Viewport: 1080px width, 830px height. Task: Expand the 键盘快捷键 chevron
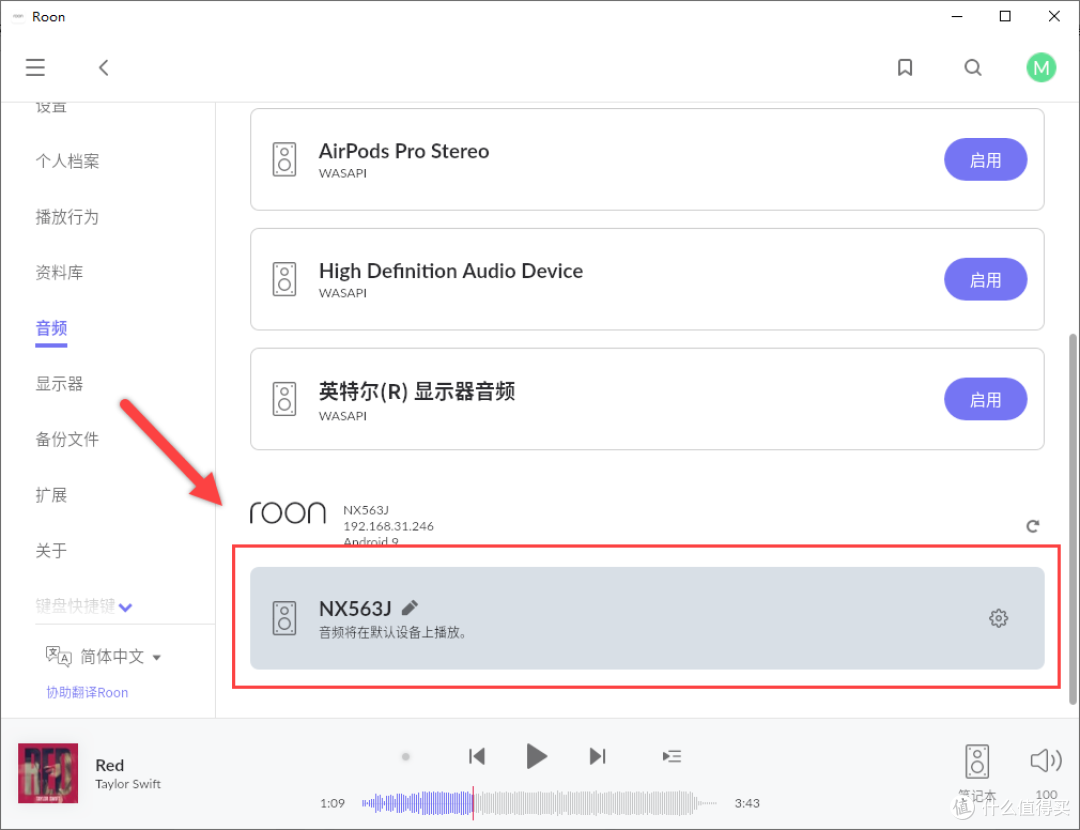pos(126,607)
